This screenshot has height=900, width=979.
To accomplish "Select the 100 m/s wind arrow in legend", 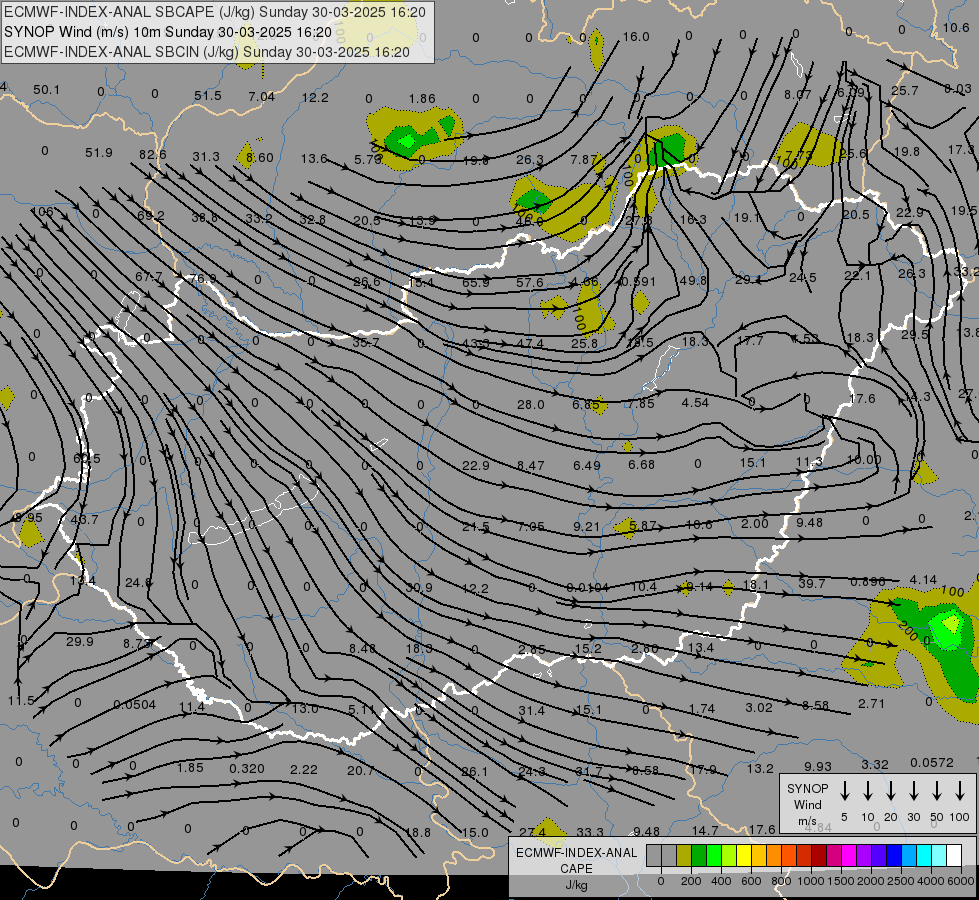I will click(960, 790).
